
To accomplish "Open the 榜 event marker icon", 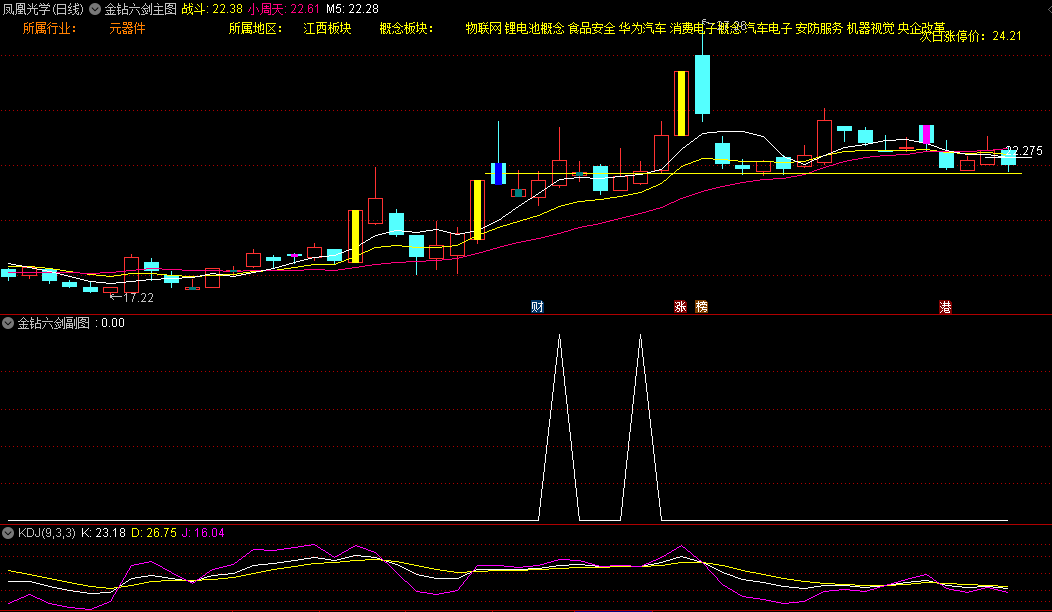I will [702, 307].
